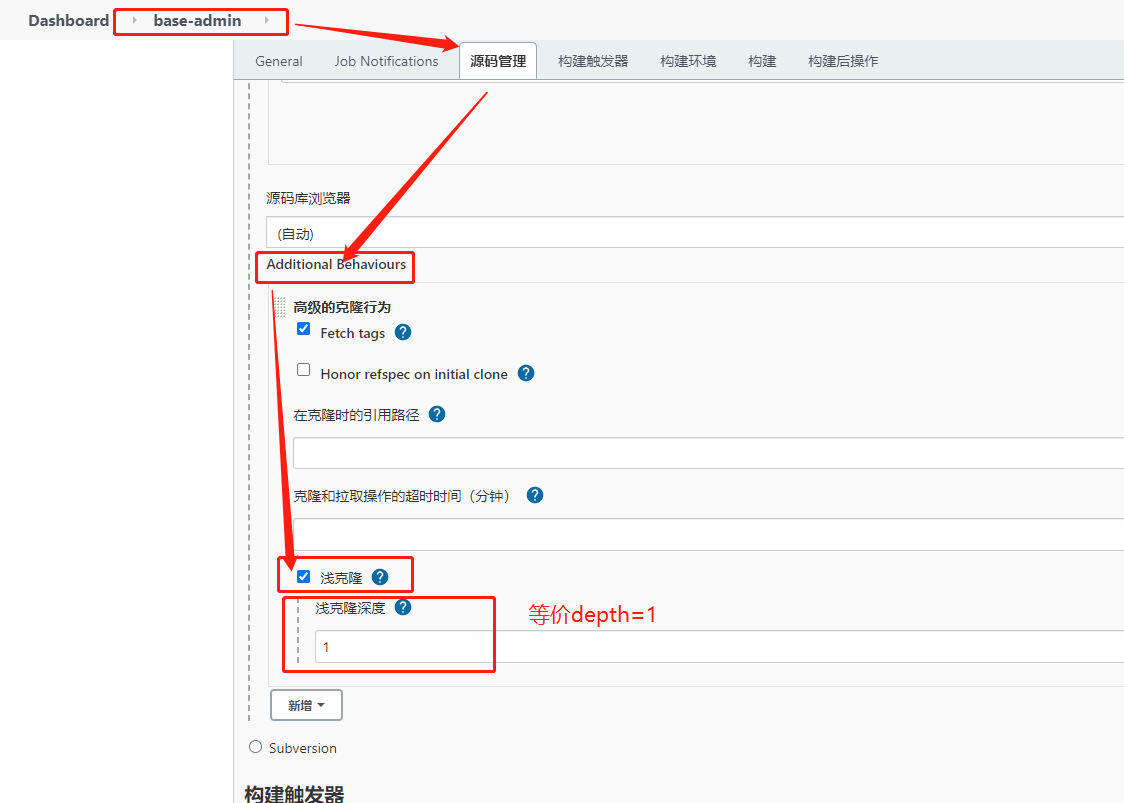Disable the 浅克隆 checkbox
Screen dimensions: 1124x803
click(x=303, y=575)
